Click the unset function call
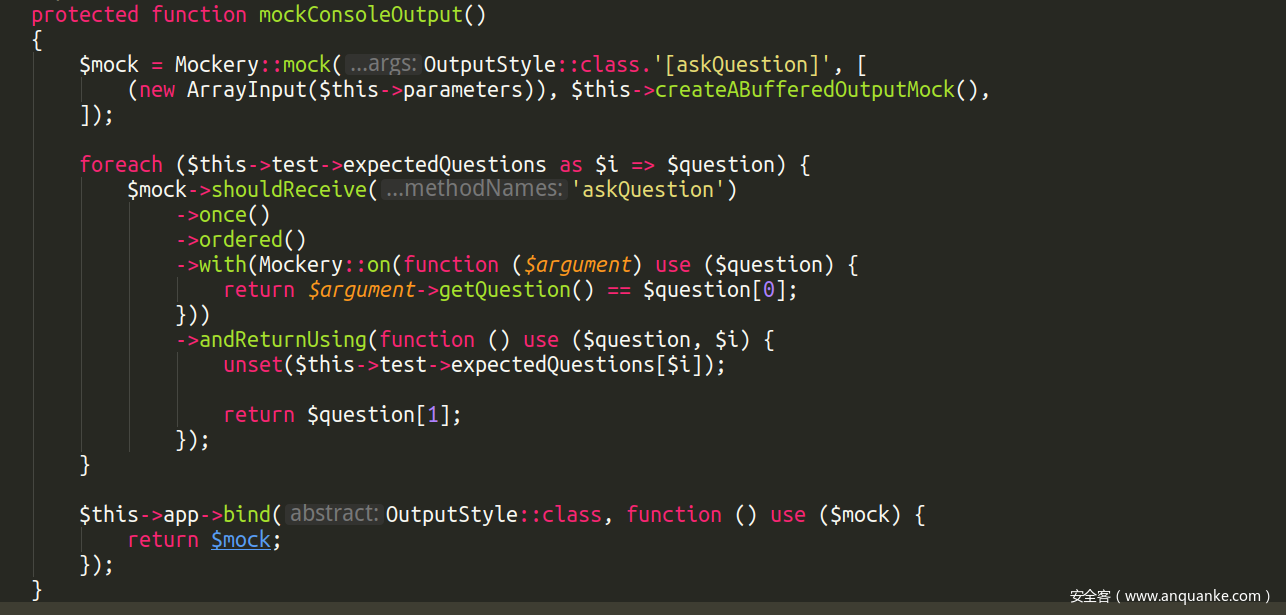 (x=253, y=365)
